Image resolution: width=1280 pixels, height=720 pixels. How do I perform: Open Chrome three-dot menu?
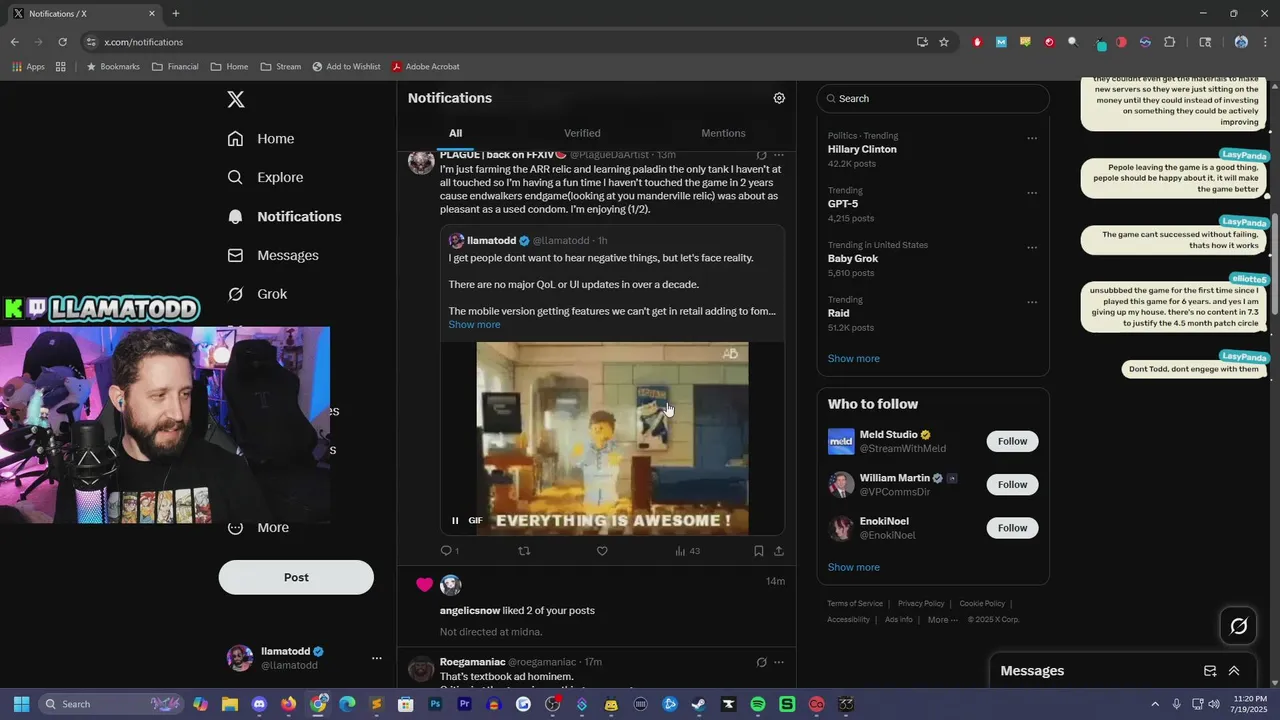(1266, 42)
